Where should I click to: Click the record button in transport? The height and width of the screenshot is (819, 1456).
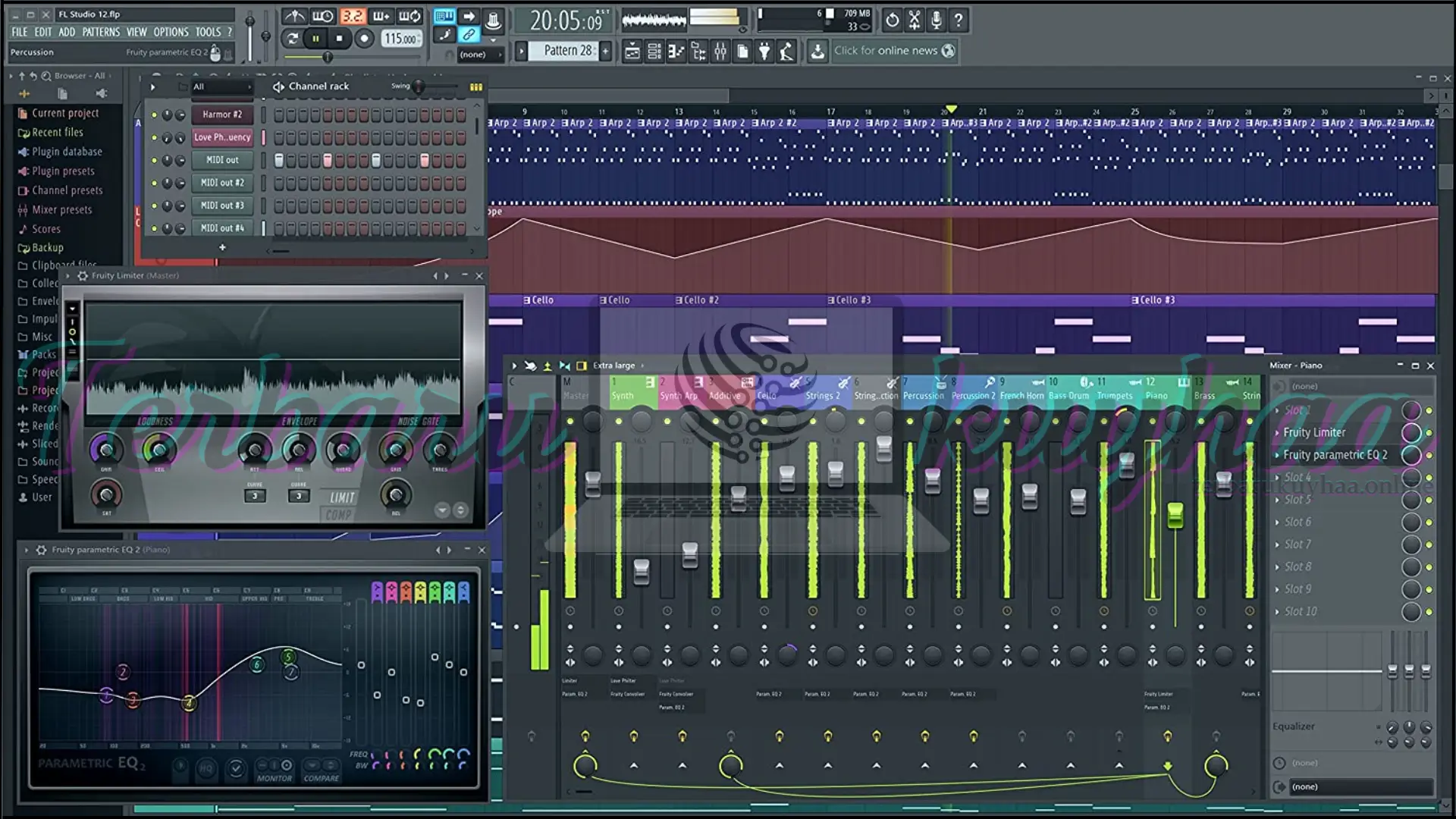(364, 38)
